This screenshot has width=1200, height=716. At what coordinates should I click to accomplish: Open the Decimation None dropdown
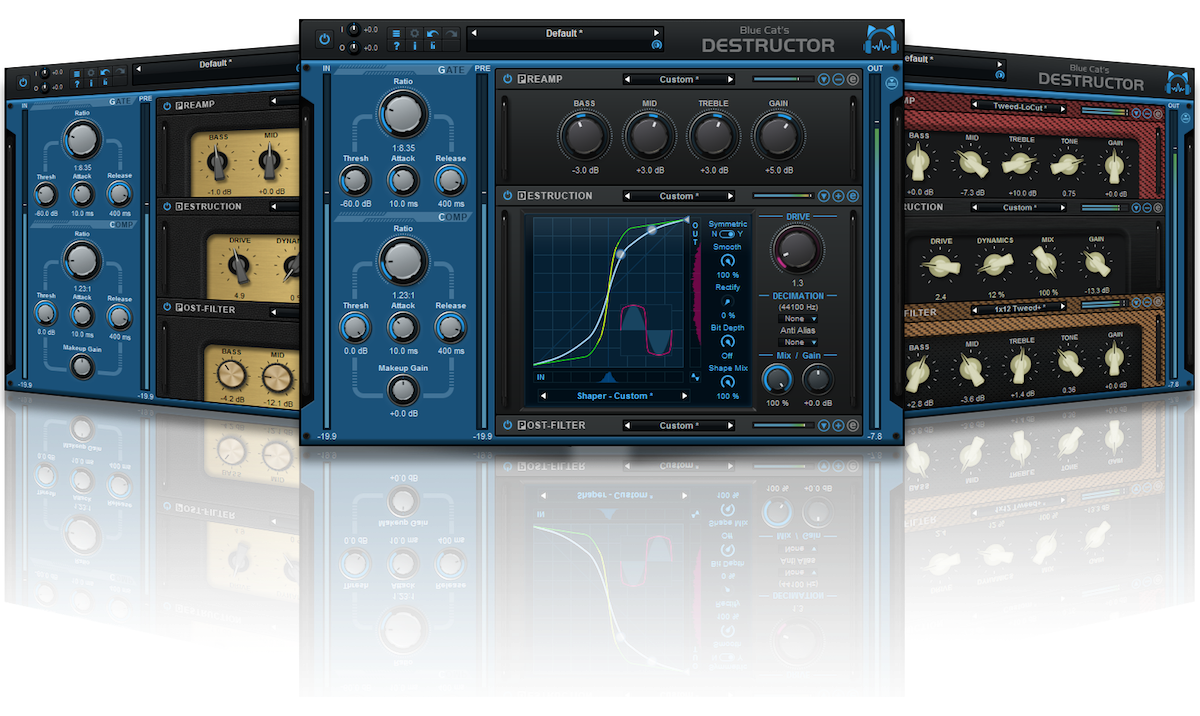(797, 318)
